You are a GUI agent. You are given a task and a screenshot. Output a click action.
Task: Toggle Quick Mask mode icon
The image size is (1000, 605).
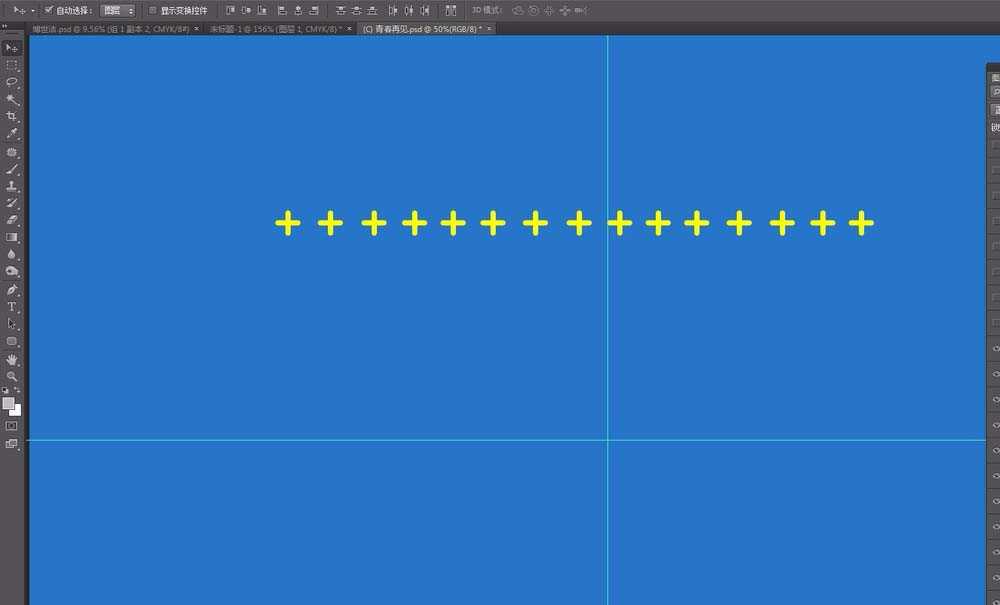[x=12, y=426]
